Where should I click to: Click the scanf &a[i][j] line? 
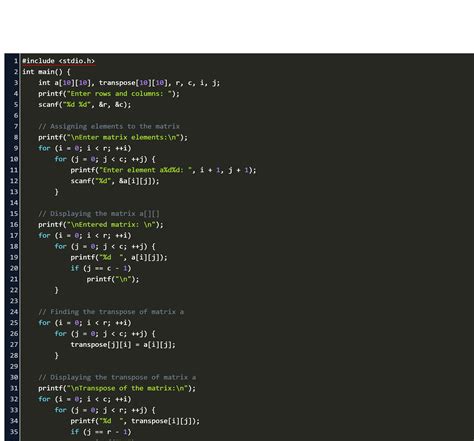coord(115,181)
